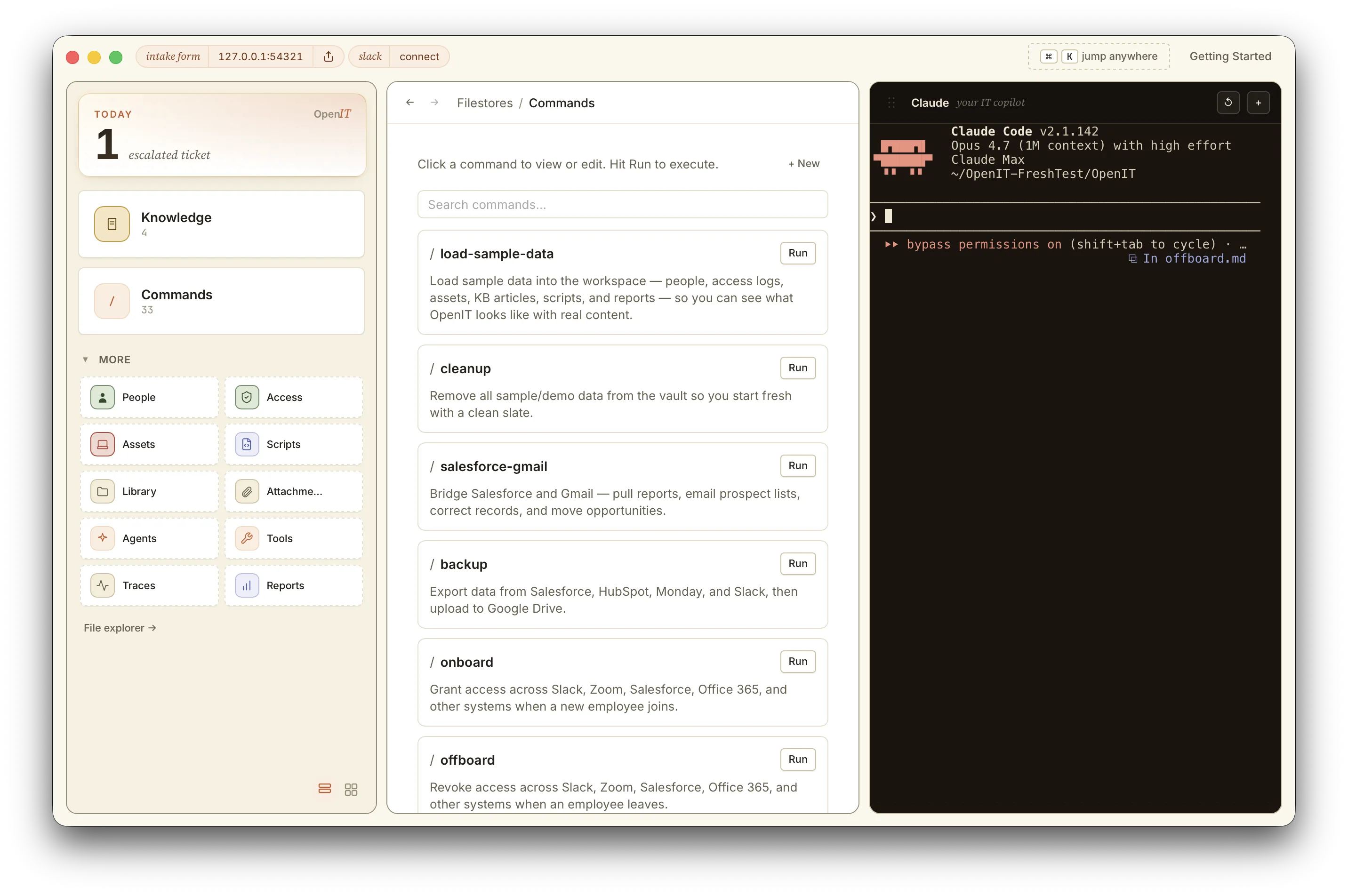Collapse the MORE section
This screenshot has width=1348, height=896.
107,360
